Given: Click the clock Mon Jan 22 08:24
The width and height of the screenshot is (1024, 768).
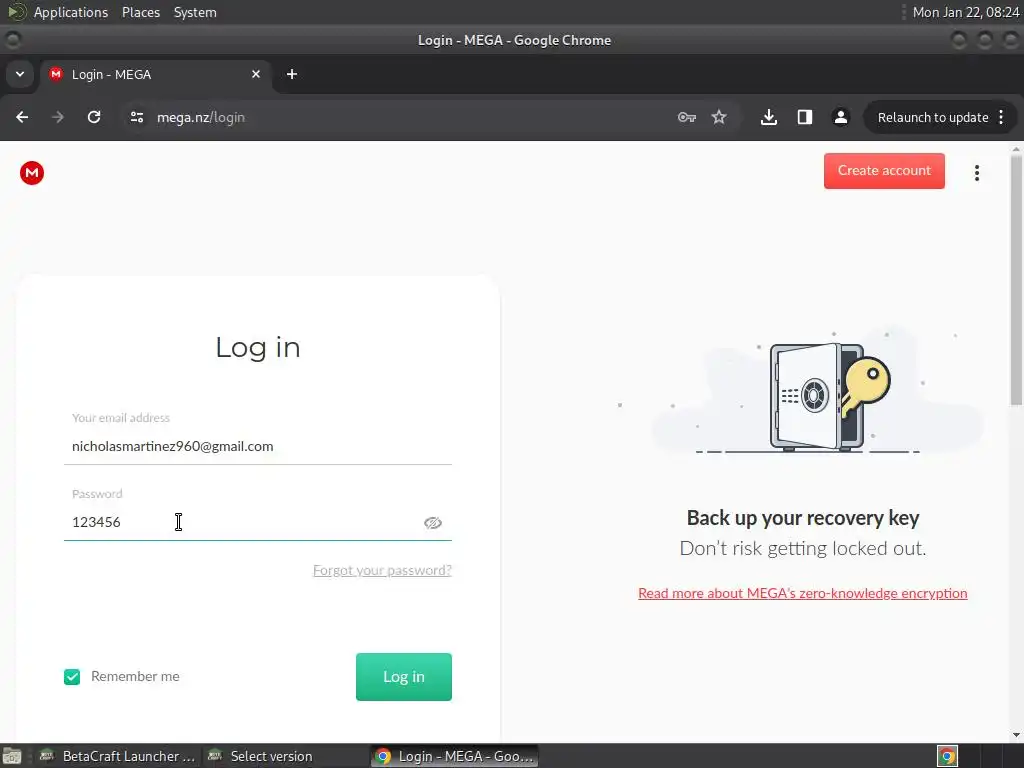Looking at the screenshot, I should click(966, 12).
